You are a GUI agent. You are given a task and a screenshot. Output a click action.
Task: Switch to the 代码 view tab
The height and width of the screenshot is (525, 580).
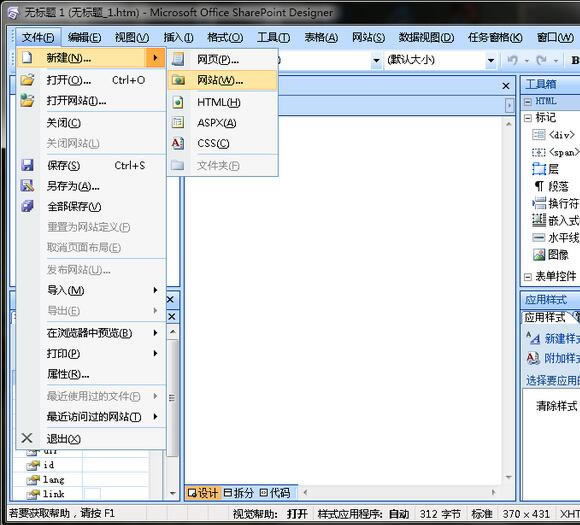click(x=275, y=493)
